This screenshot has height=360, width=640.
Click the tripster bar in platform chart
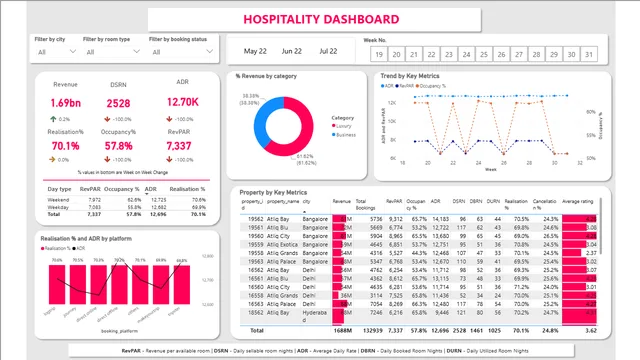click(182, 284)
